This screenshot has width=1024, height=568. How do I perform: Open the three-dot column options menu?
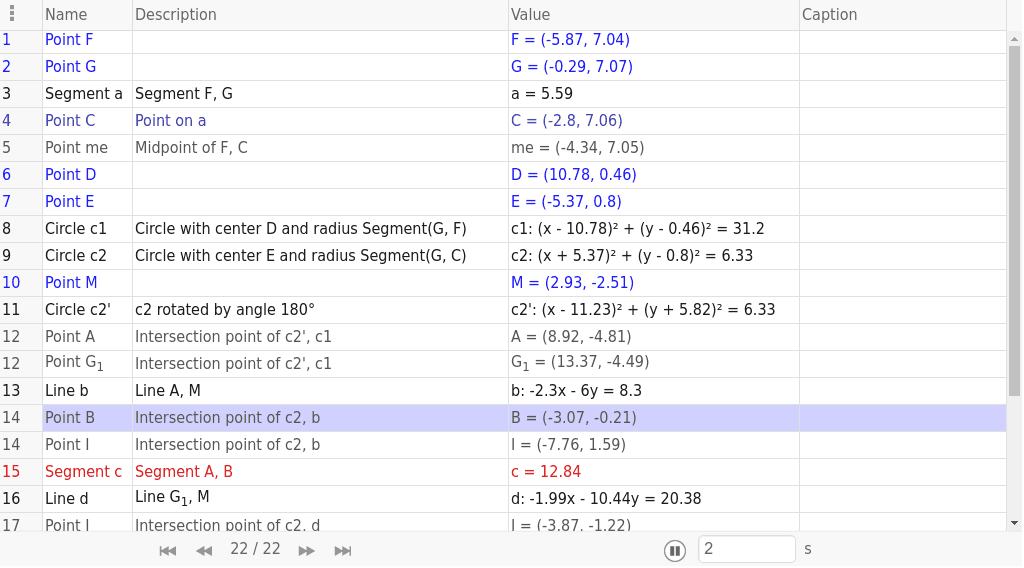coord(12,14)
